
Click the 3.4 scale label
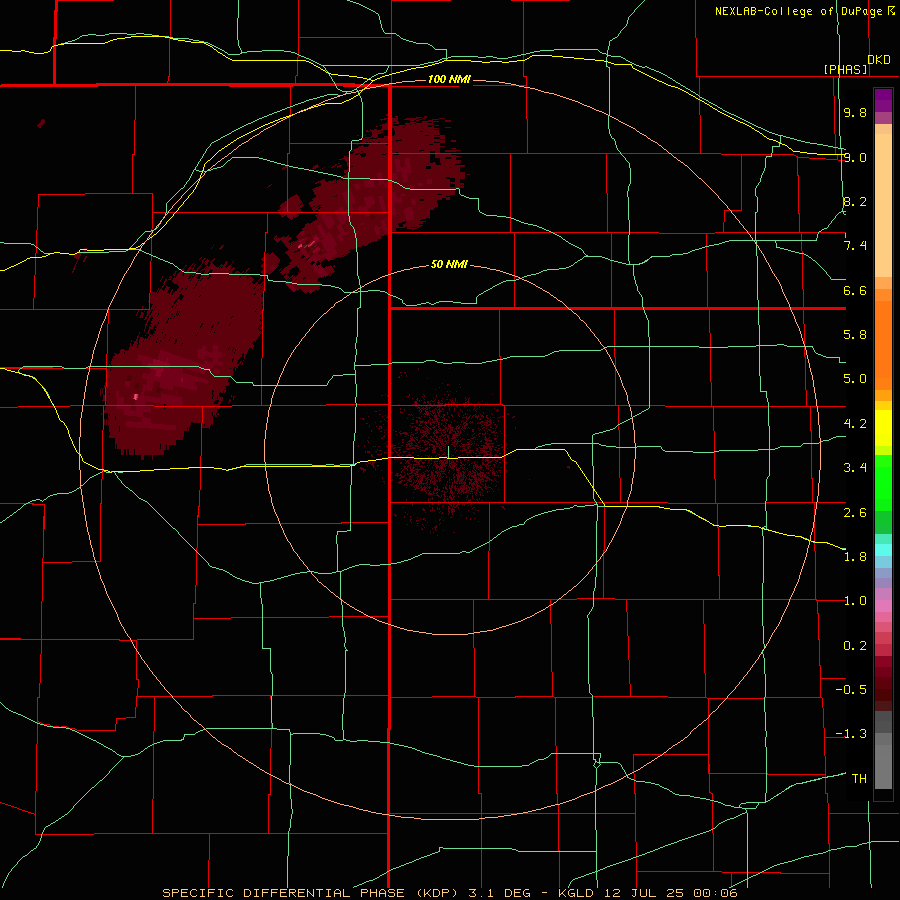(x=855, y=468)
